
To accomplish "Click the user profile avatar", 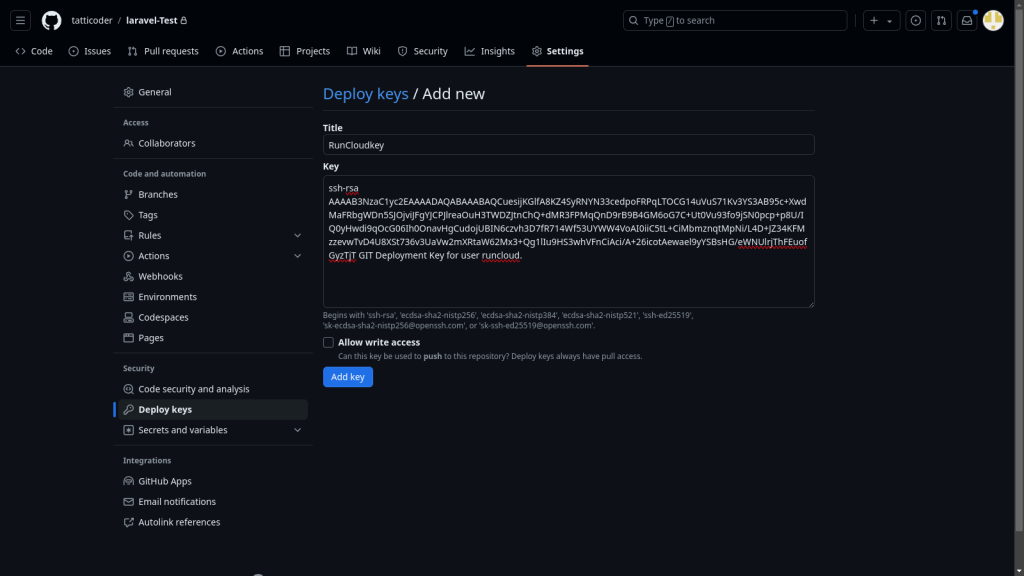I will (993, 20).
